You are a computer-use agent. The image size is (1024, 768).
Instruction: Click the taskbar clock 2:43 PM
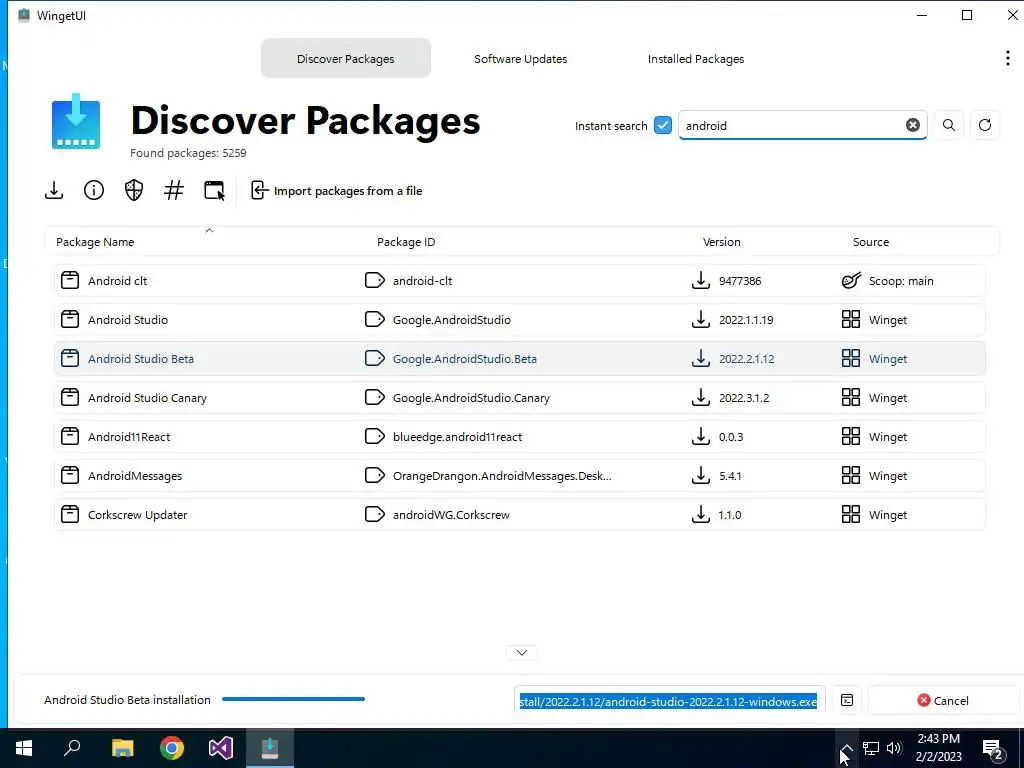point(938,739)
